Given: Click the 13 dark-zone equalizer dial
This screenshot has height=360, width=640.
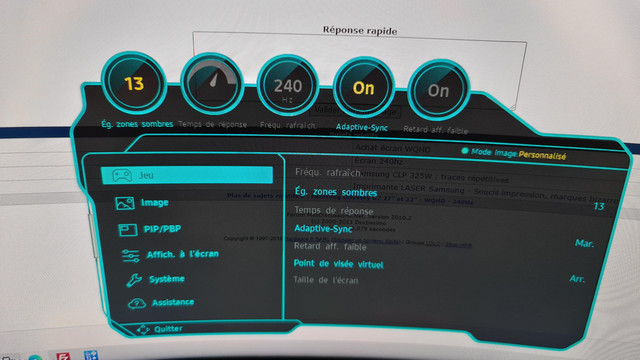Looking at the screenshot, I should click(134, 83).
